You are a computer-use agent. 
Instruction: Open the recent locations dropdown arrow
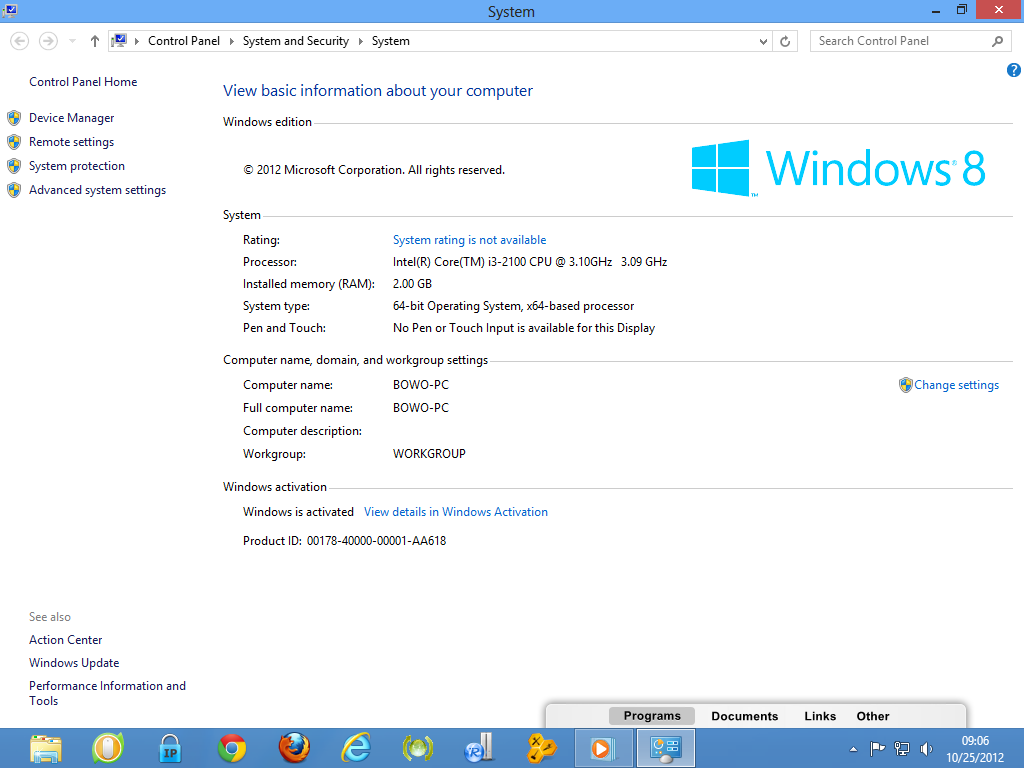[72, 41]
